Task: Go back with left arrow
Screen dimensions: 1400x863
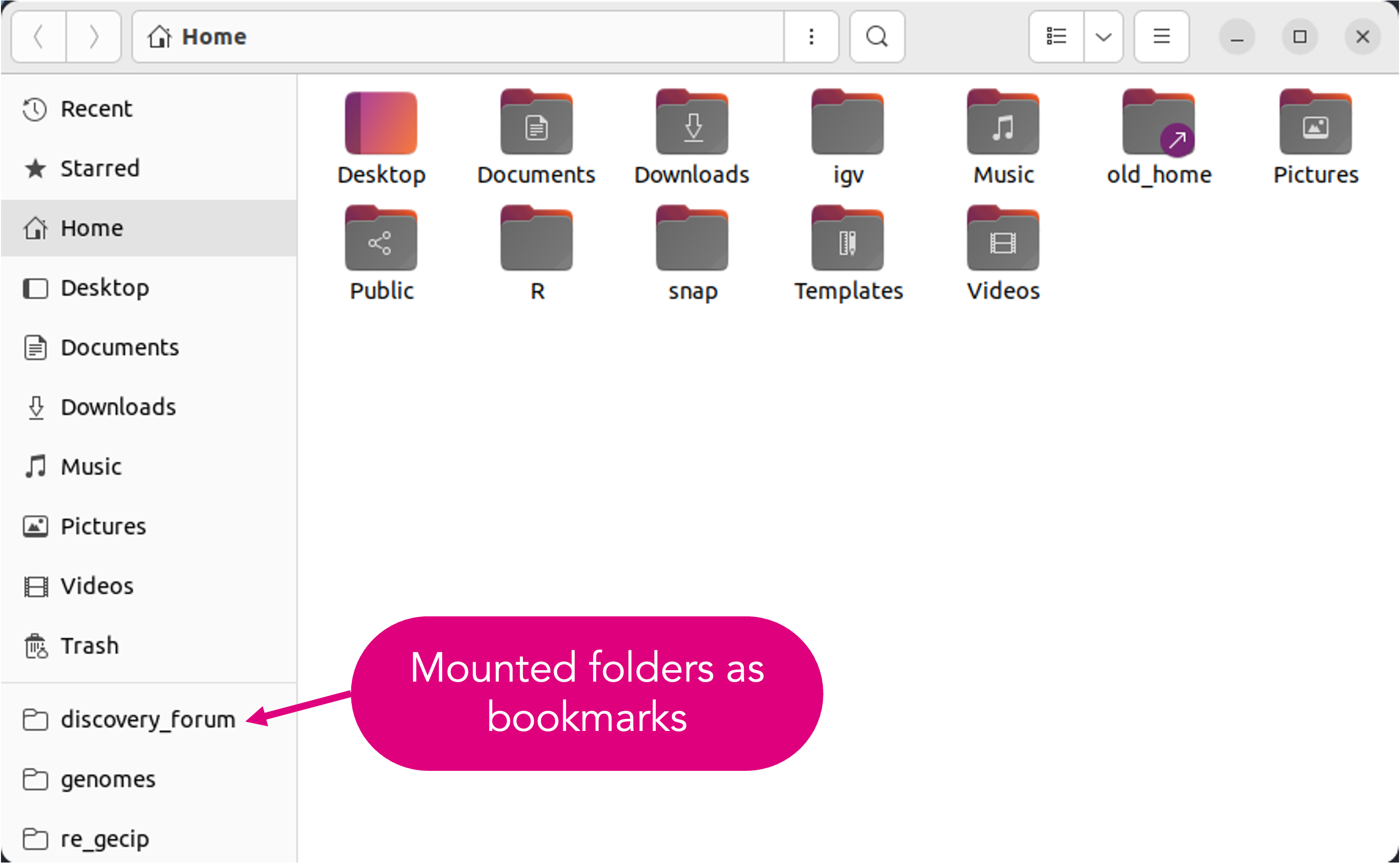Action: pyautogui.click(x=39, y=37)
